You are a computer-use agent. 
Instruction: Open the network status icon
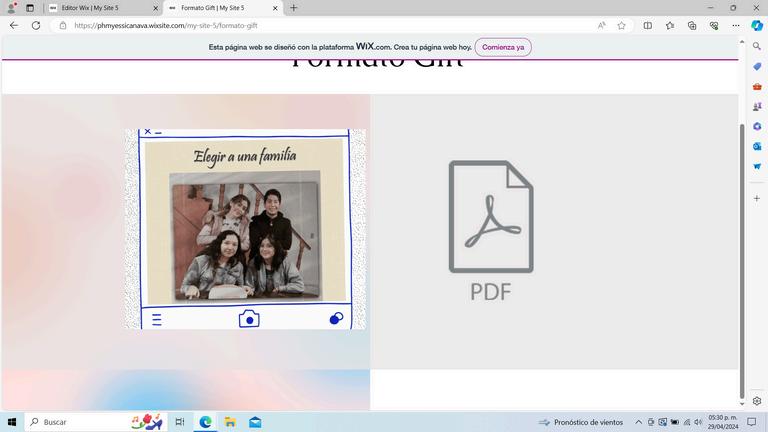click(687, 422)
